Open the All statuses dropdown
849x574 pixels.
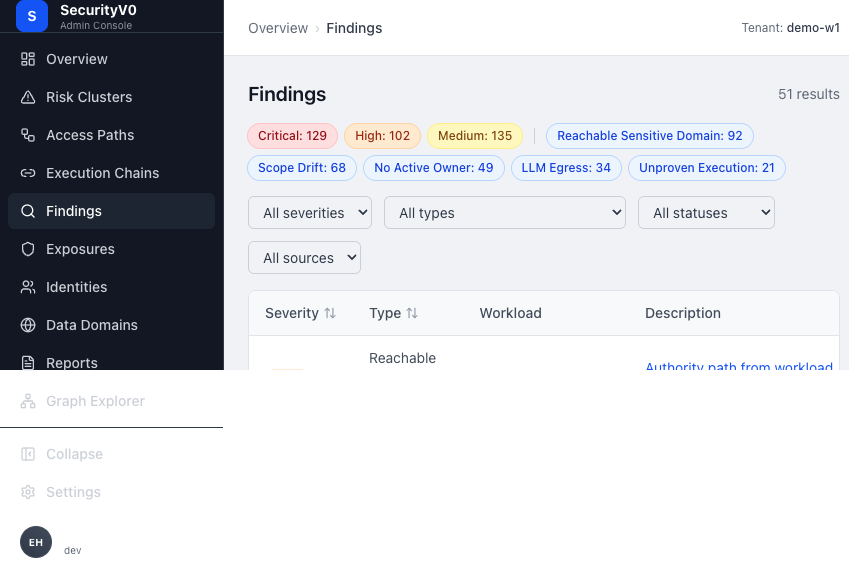click(706, 212)
